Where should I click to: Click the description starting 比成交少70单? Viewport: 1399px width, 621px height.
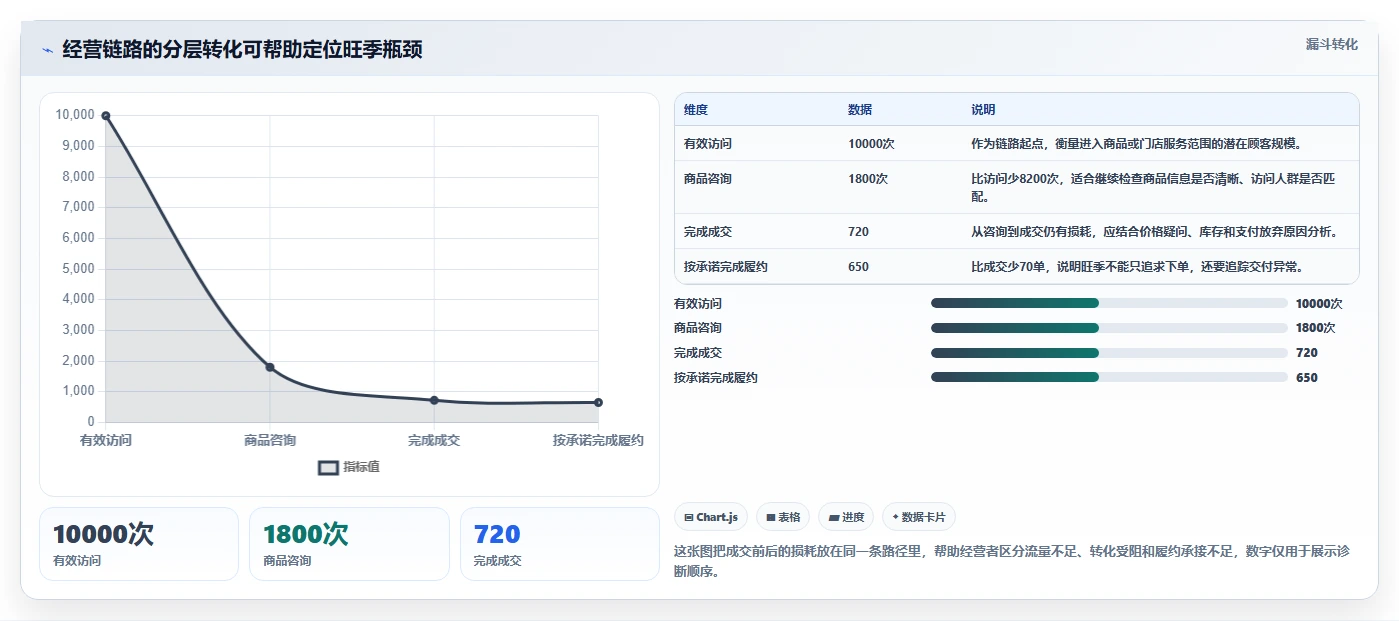tap(1136, 267)
